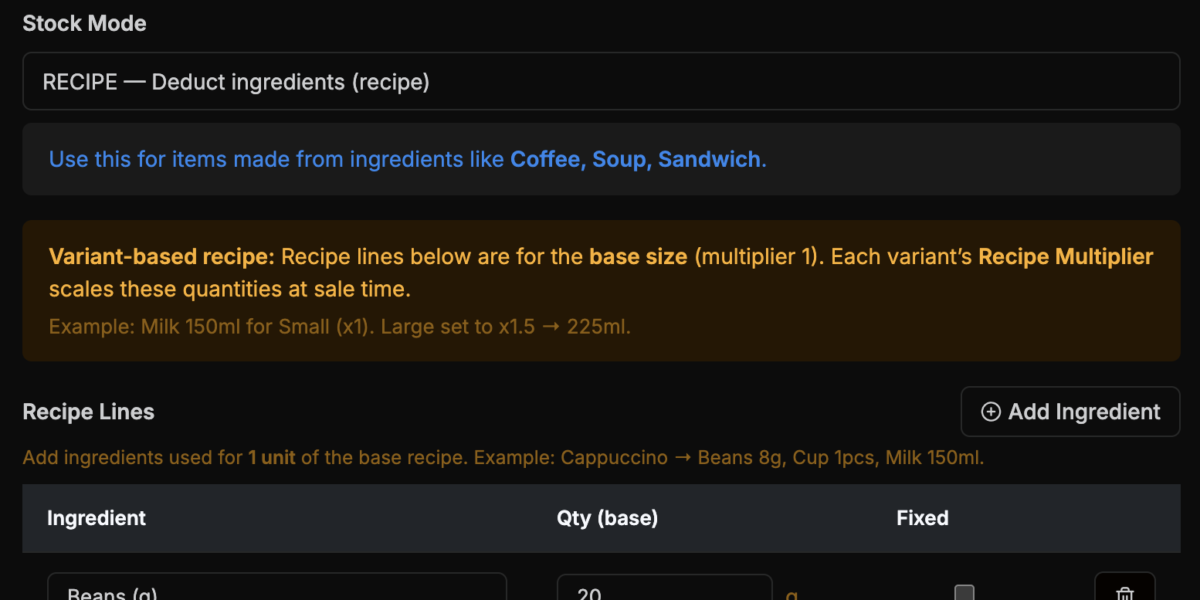Open the Stock Mode dropdown
Image resolution: width=1200 pixels, height=600 pixels.
click(601, 82)
